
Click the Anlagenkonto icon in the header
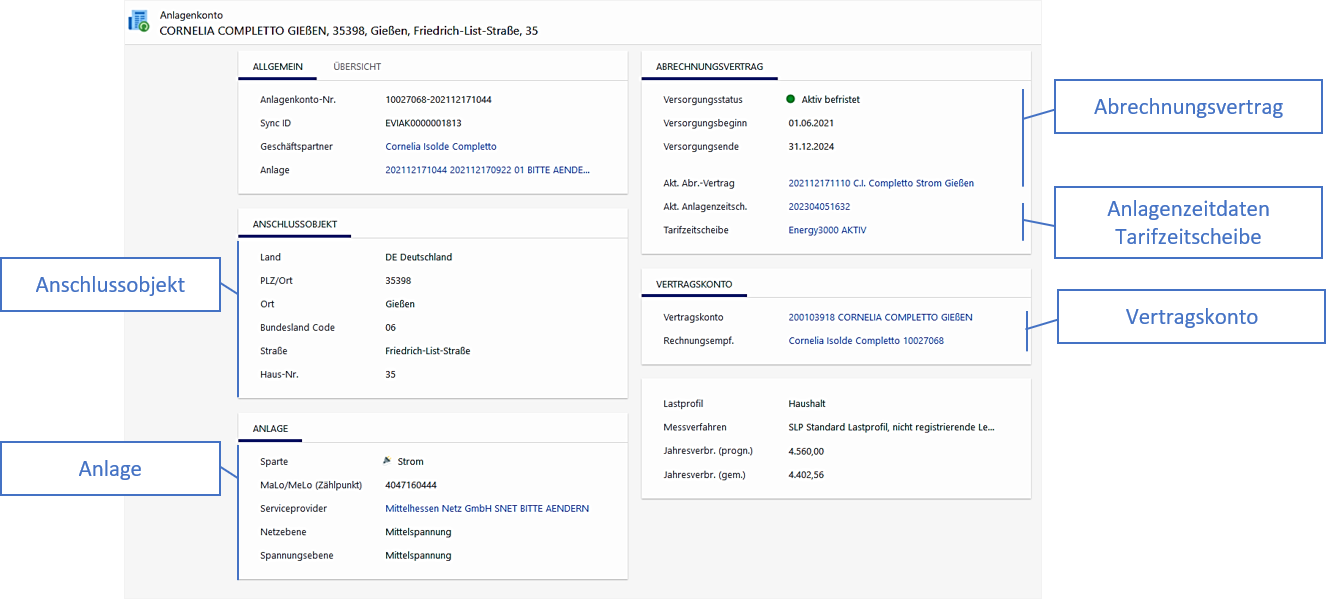click(139, 23)
